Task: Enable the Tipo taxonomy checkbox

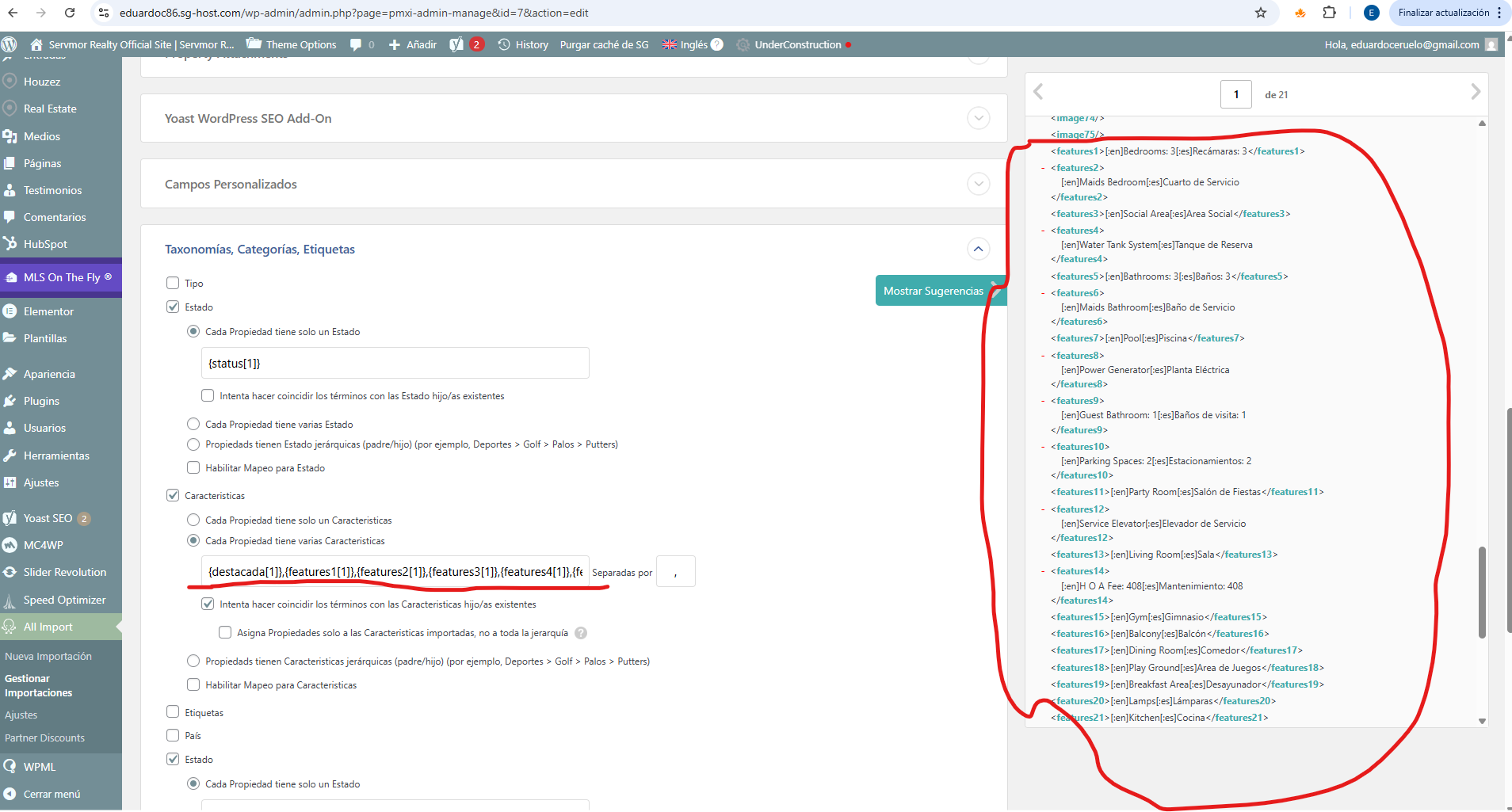Action: (173, 283)
